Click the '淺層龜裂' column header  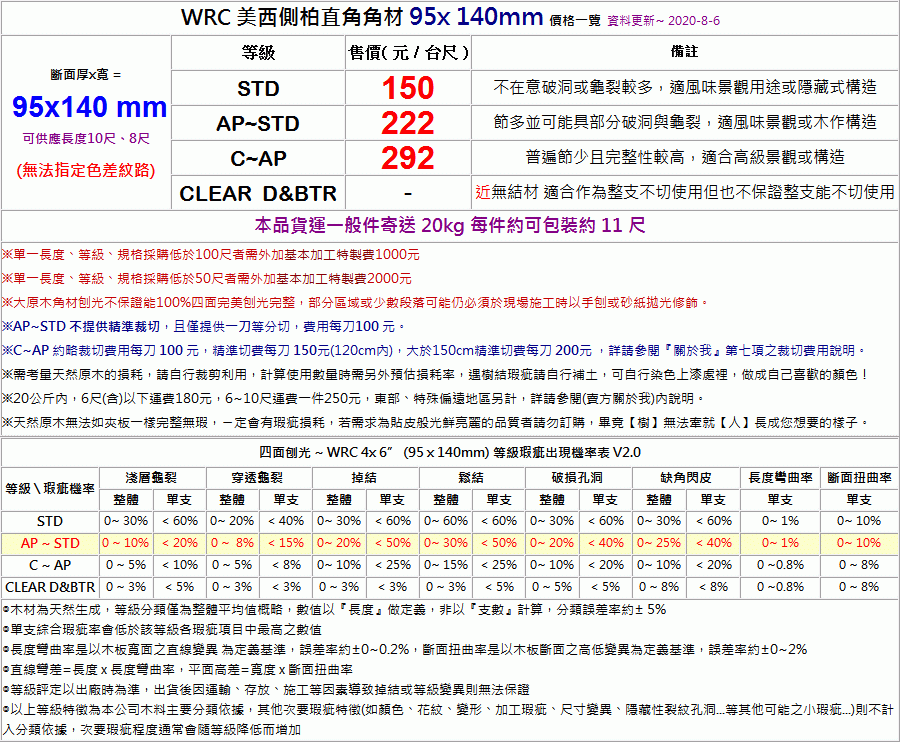pos(152,477)
